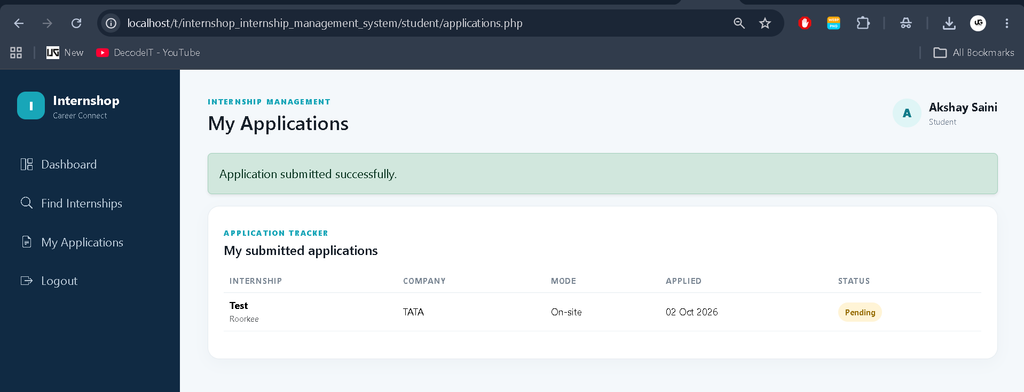The height and width of the screenshot is (392, 1024).
Task: Click the Akshay Saini user name
Action: click(x=963, y=108)
